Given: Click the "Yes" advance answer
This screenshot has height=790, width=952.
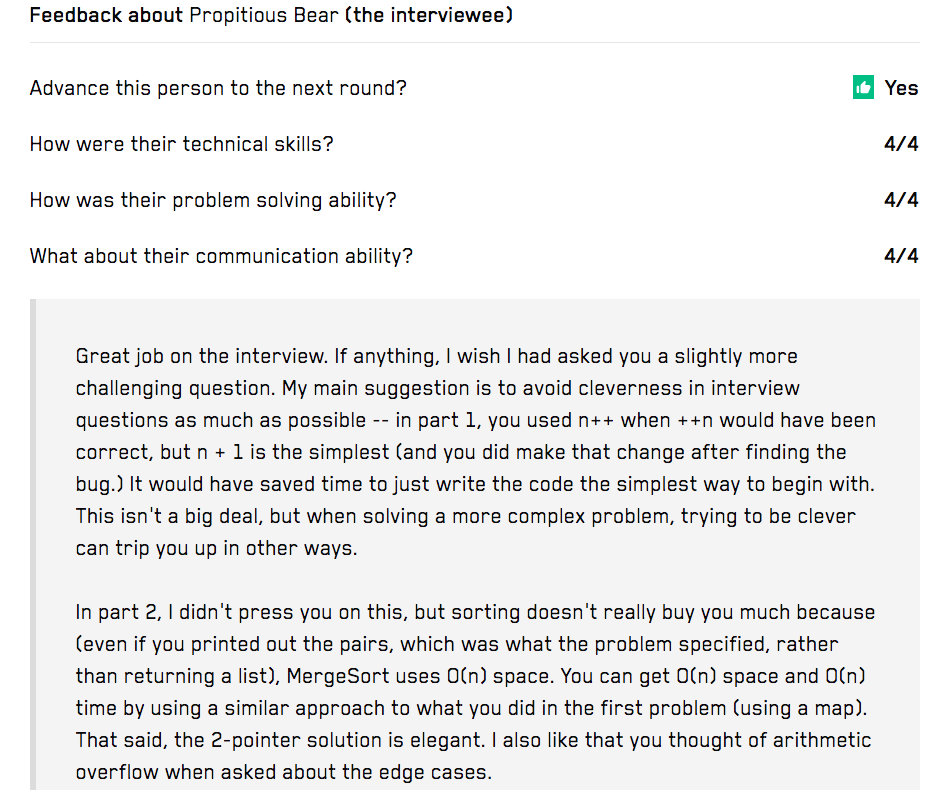Looking at the screenshot, I should point(901,88).
